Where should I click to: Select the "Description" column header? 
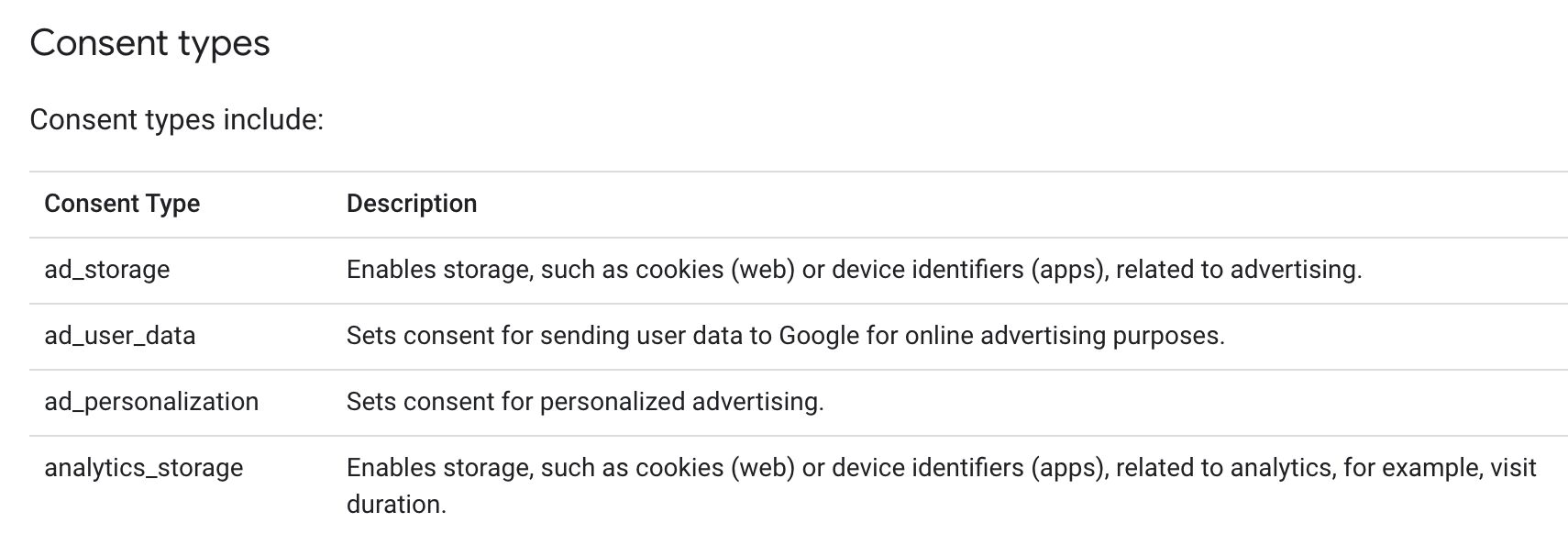[412, 203]
